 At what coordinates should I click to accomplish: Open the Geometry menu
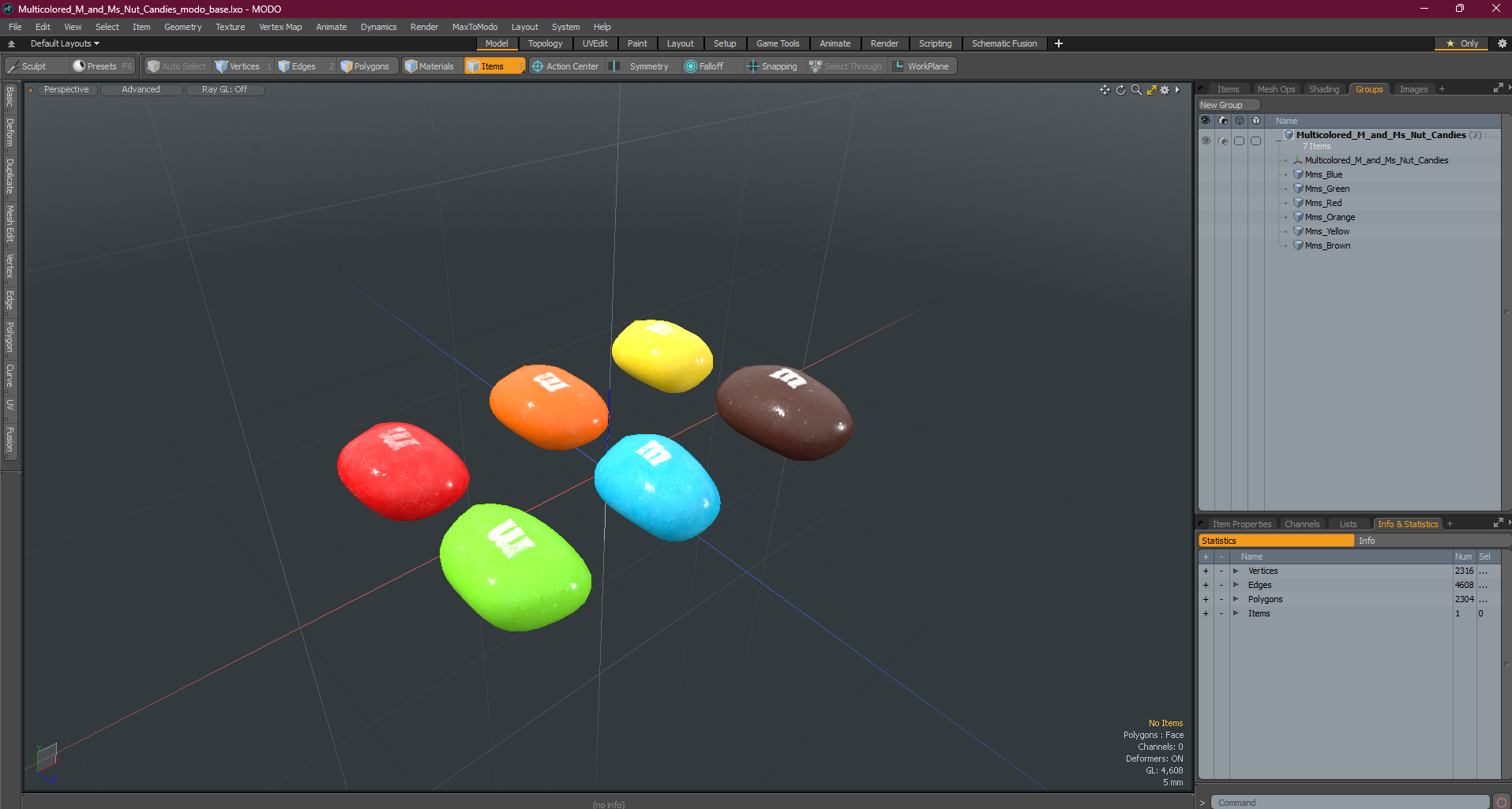coord(182,27)
